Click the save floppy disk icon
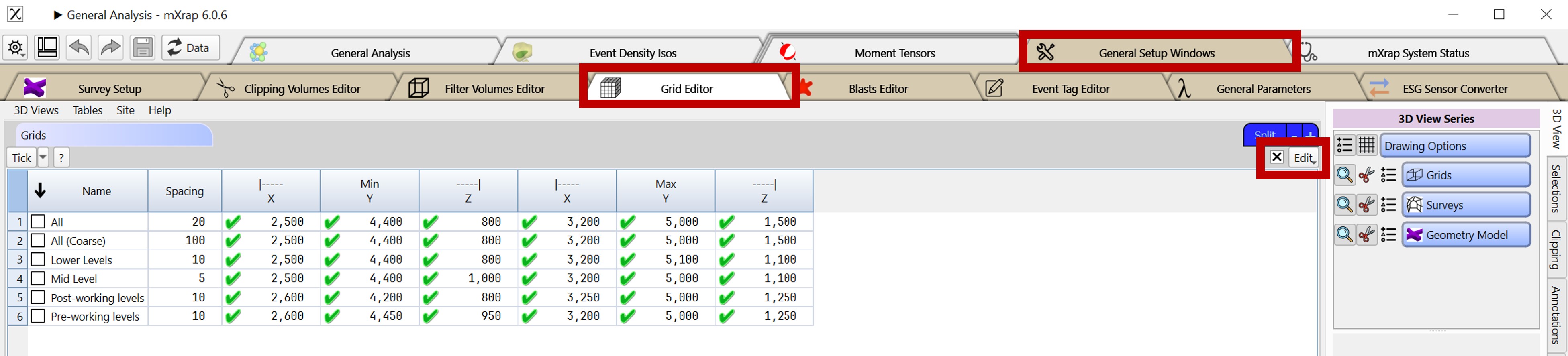This screenshot has width=1568, height=356. point(143,47)
